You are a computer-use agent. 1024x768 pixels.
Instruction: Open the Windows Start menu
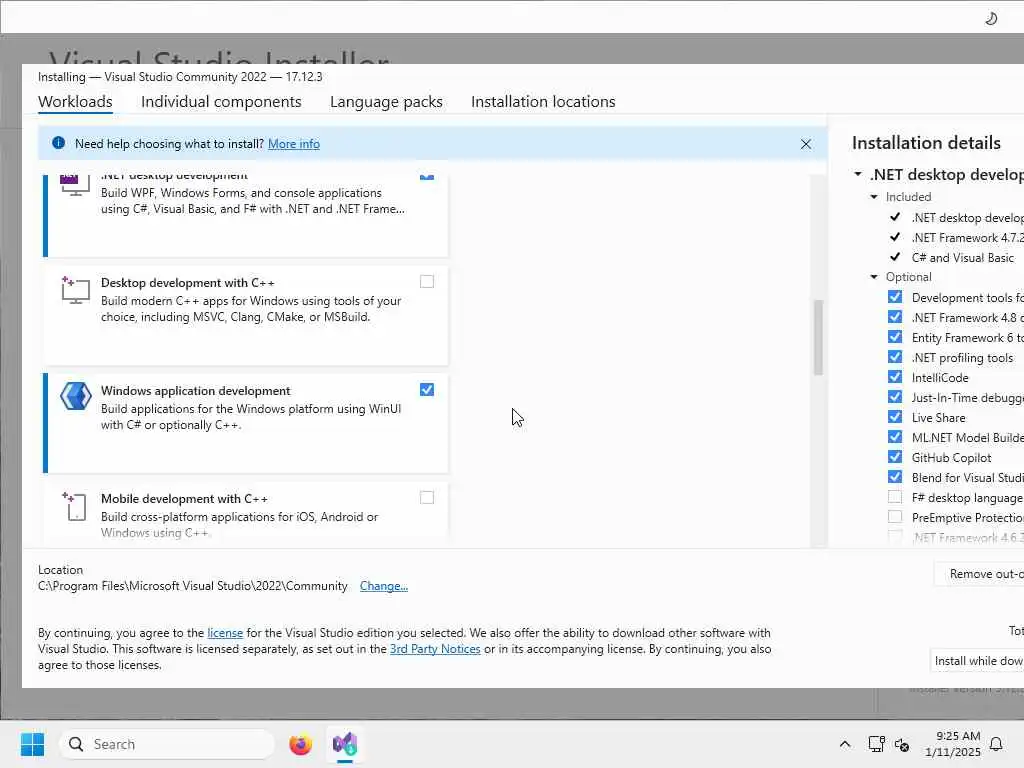(x=32, y=744)
